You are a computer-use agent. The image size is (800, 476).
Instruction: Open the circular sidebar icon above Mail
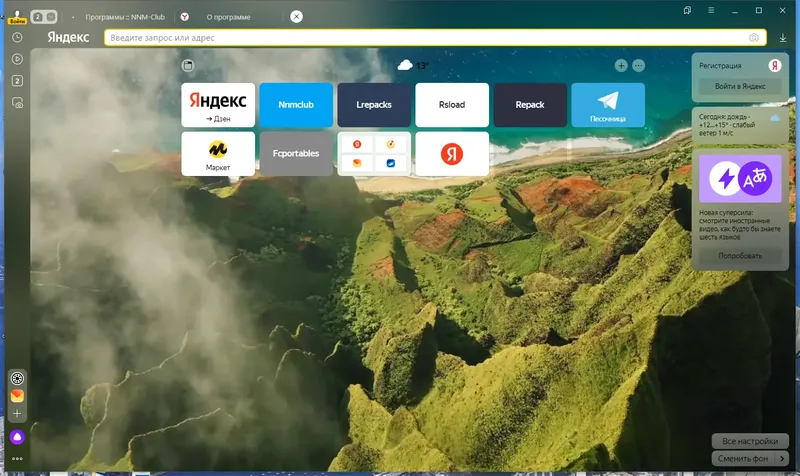[x=17, y=378]
